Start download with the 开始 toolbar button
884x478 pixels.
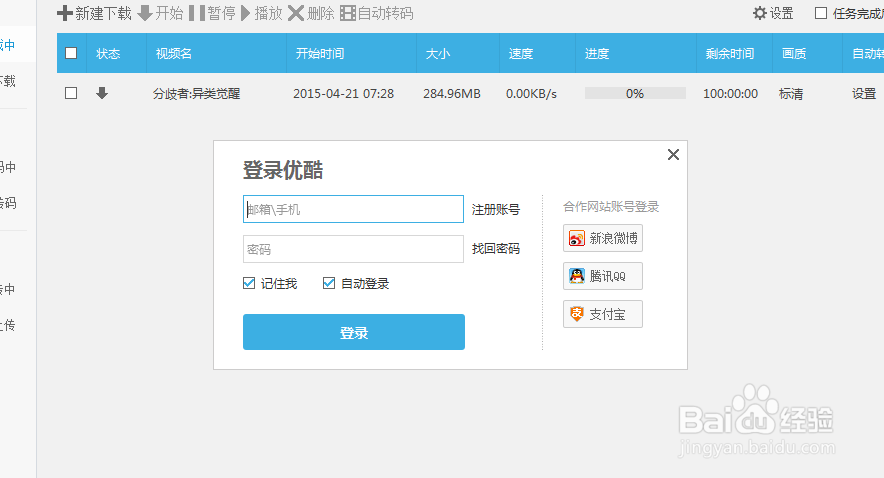(161, 13)
